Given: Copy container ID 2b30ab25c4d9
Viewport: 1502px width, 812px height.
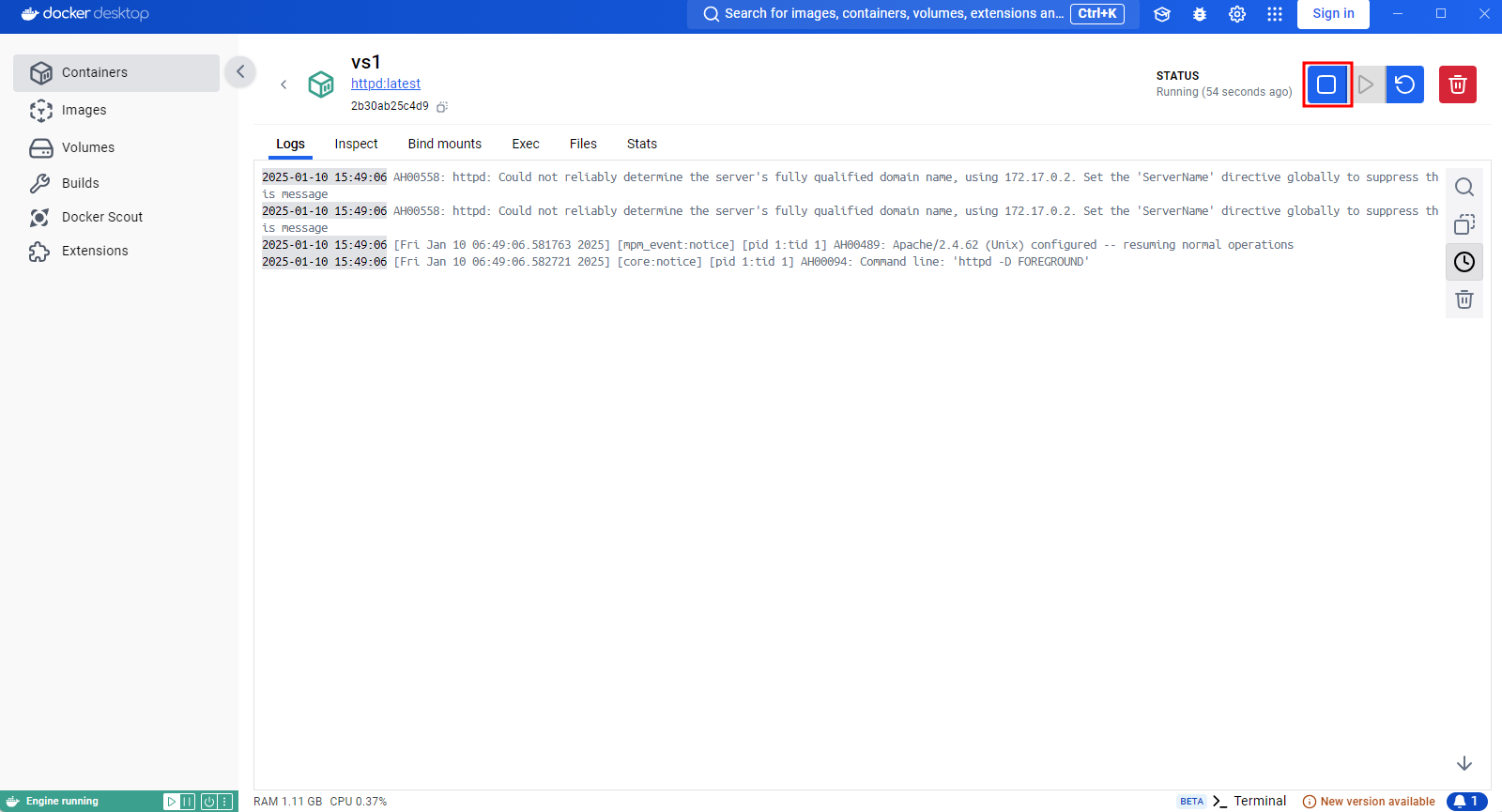Looking at the screenshot, I should point(441,107).
